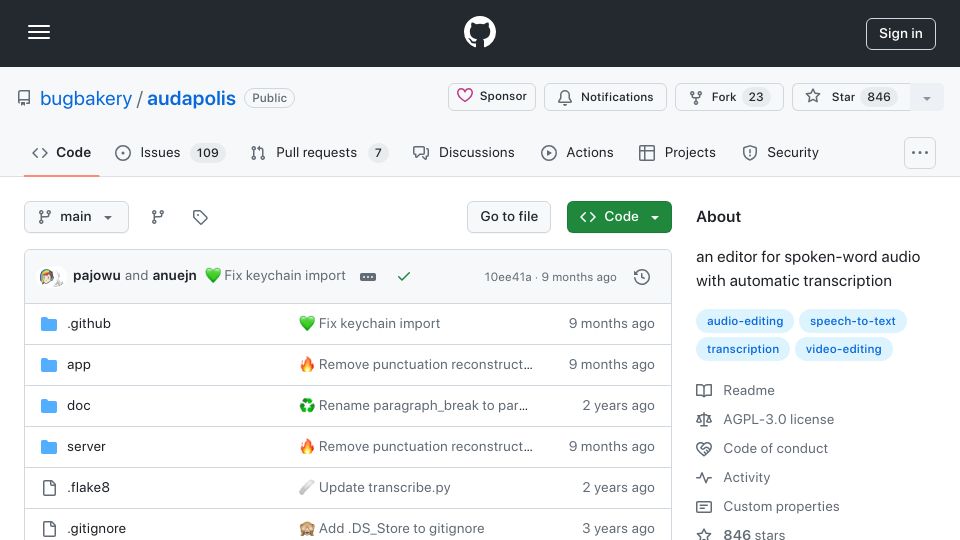Screen dimensions: 960x540
Task: Switch to the Pull requests tab
Action: click(318, 152)
